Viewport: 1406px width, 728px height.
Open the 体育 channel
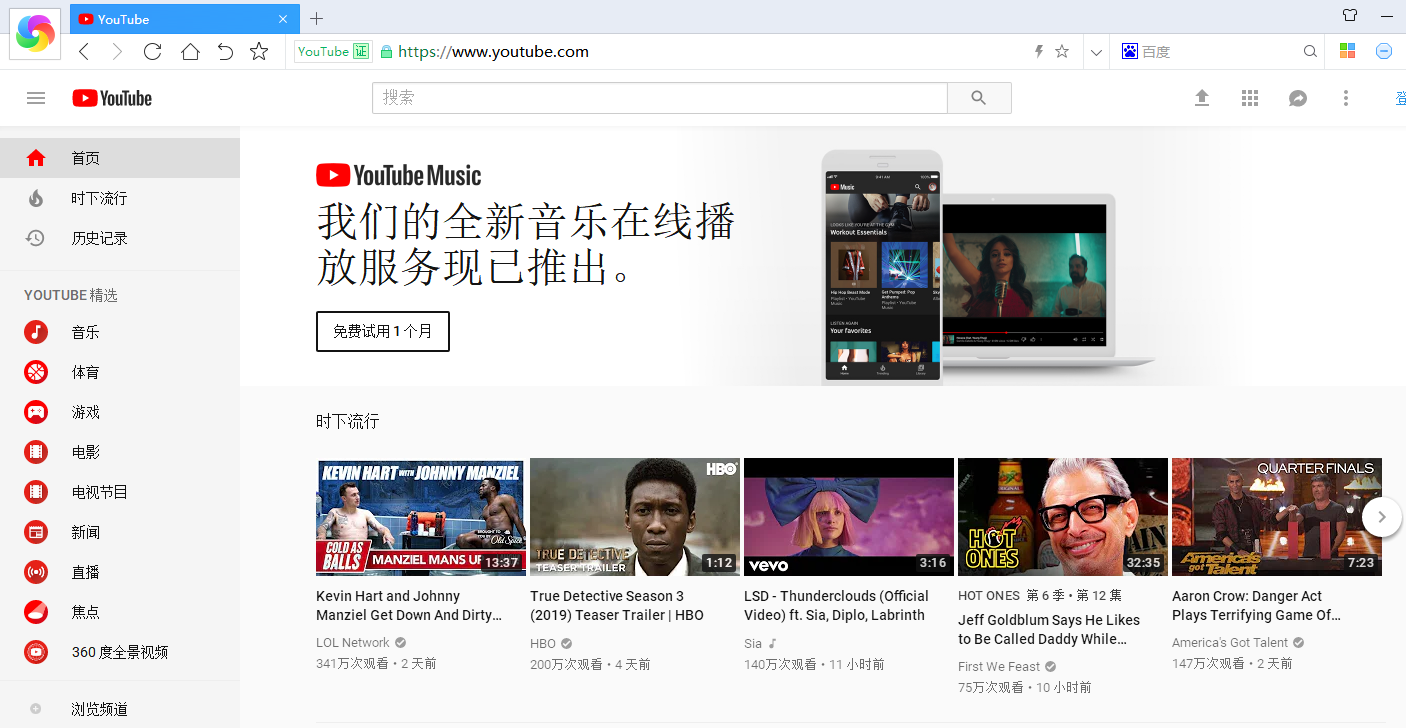coord(120,372)
